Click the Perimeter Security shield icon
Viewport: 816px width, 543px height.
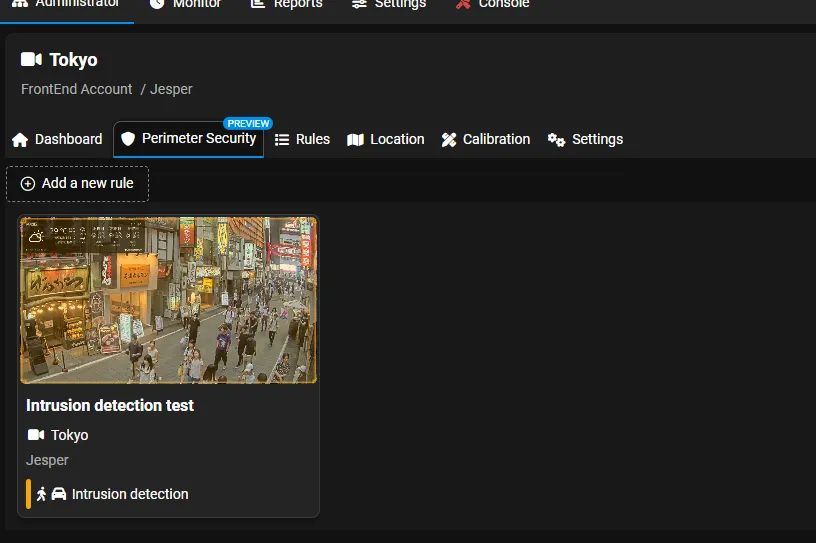click(128, 138)
